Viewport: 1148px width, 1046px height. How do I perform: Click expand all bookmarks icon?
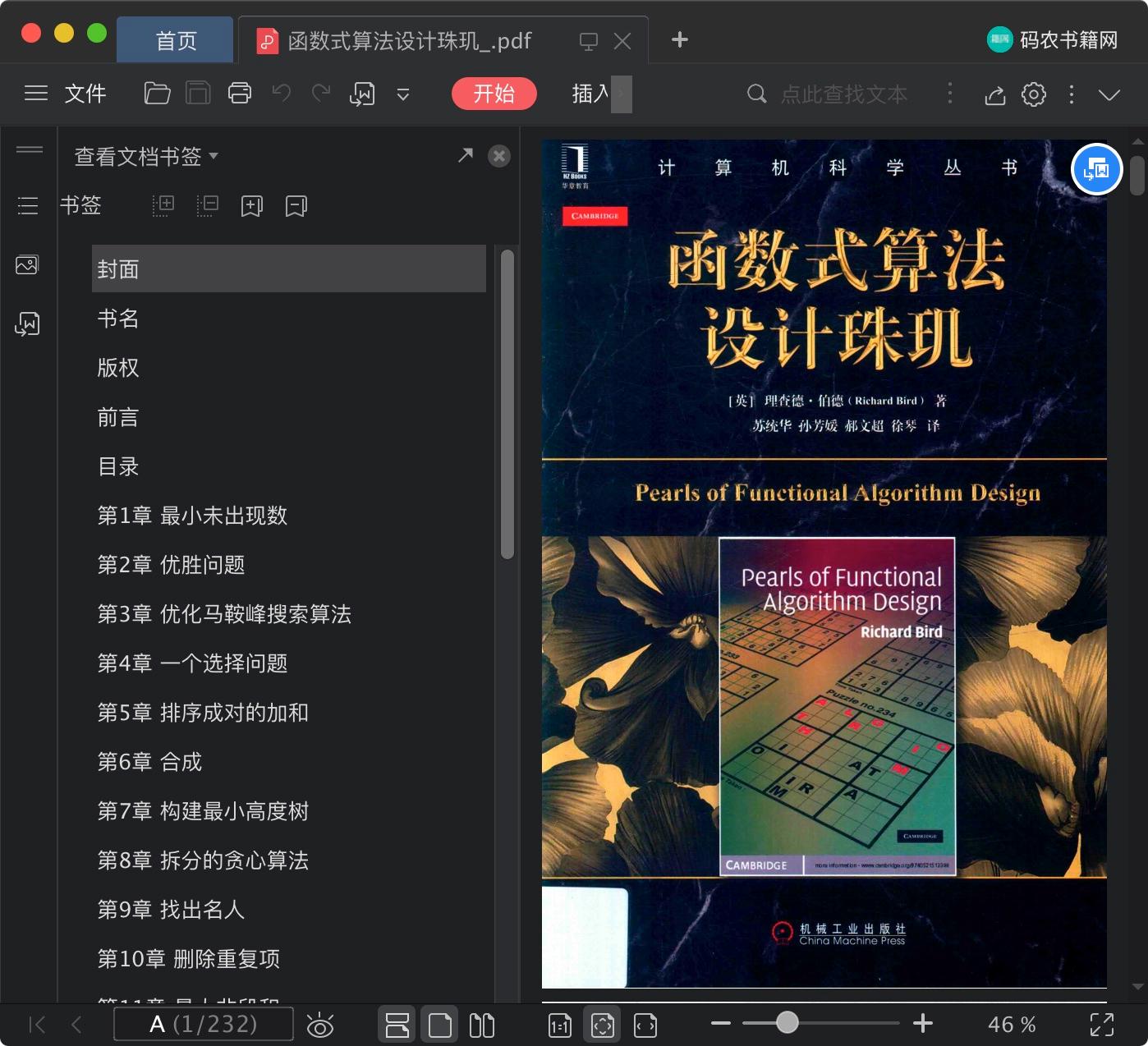[163, 205]
